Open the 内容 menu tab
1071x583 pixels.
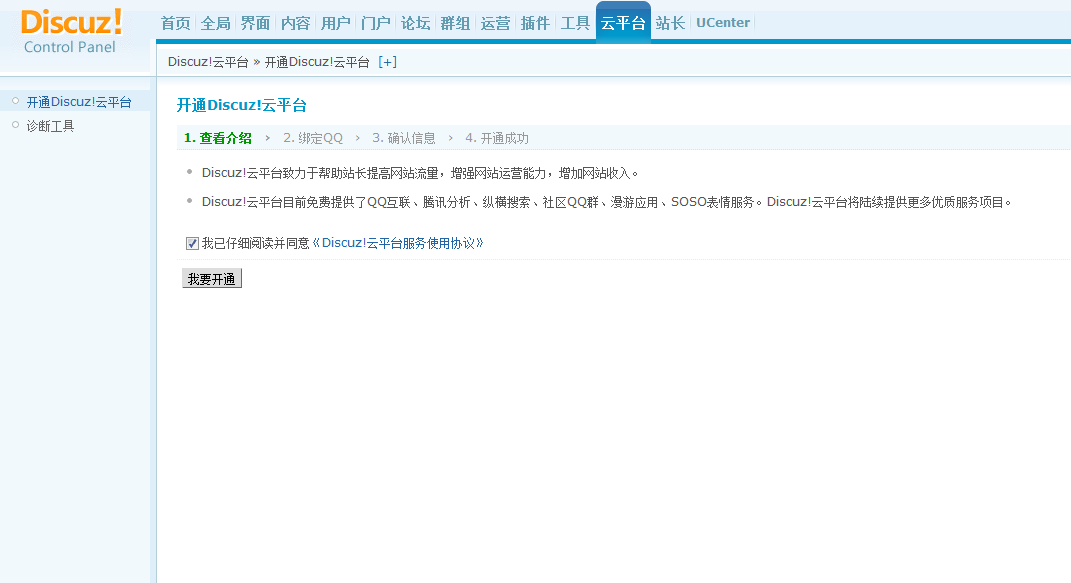[x=295, y=23]
